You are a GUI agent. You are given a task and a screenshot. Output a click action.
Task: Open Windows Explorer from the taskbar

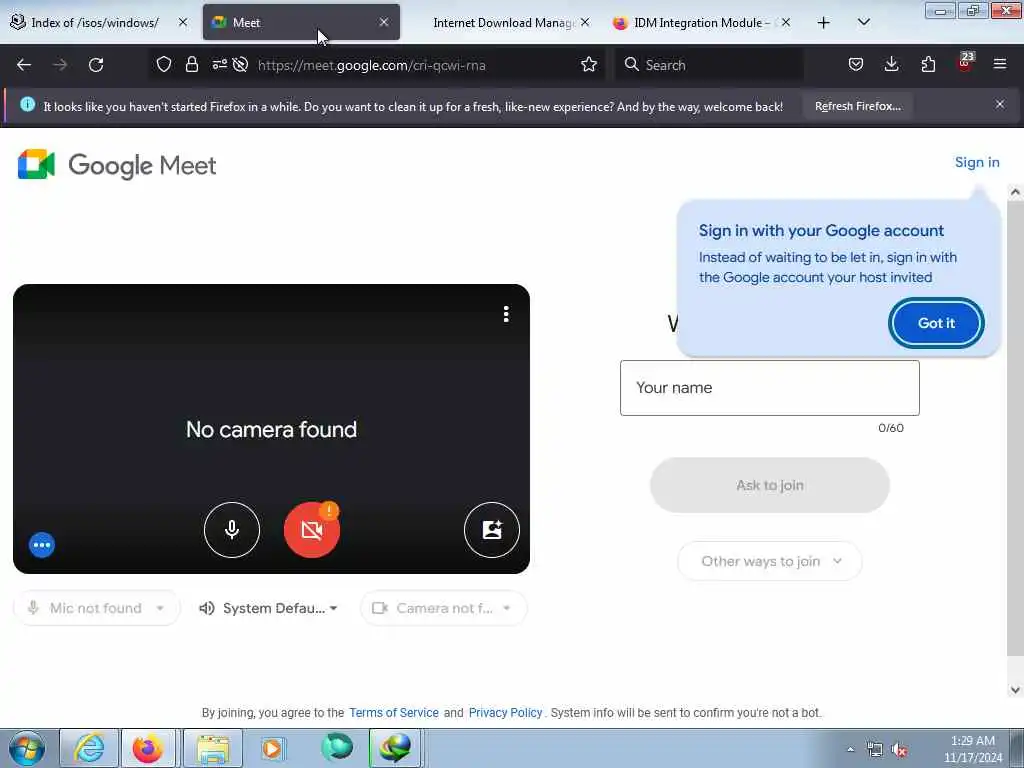point(213,748)
